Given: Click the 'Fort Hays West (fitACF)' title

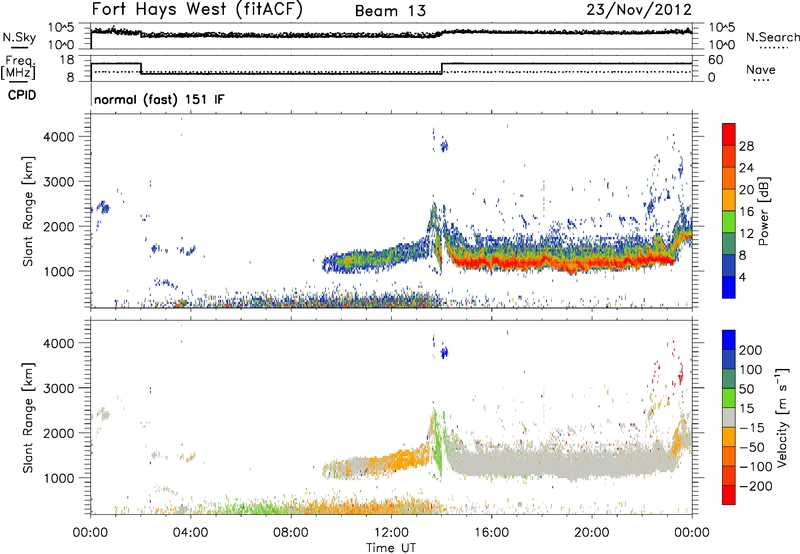Looking at the screenshot, I should [196, 10].
